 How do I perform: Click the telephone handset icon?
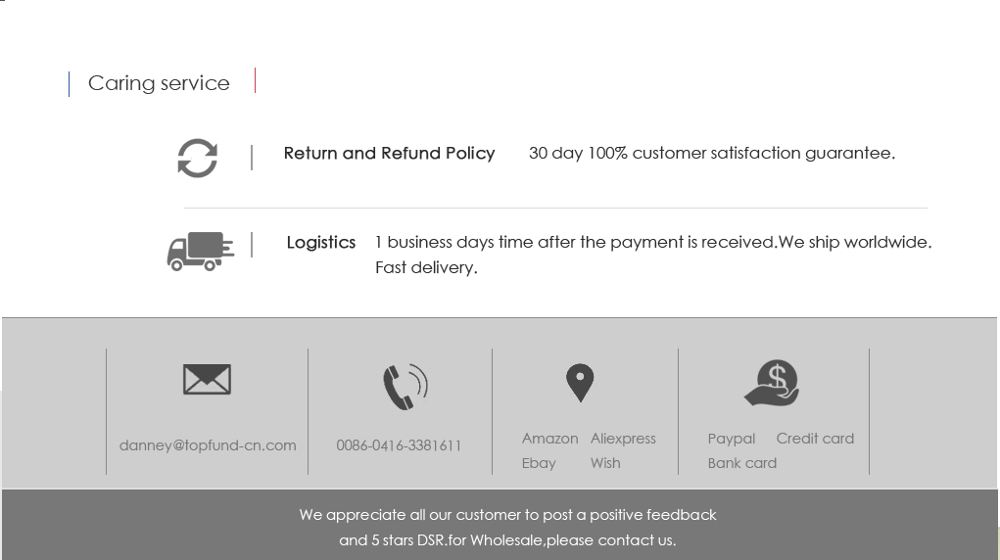(x=405, y=387)
